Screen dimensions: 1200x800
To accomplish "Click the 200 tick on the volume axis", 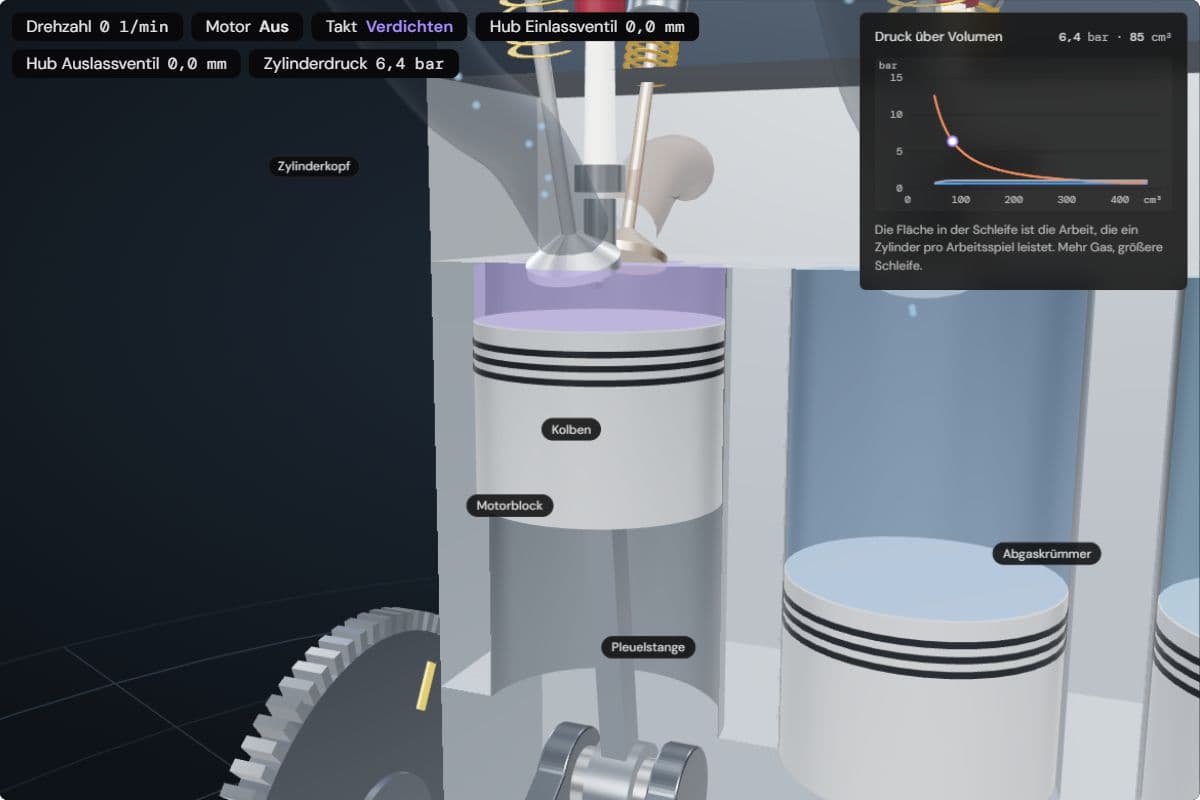I will click(x=1014, y=200).
